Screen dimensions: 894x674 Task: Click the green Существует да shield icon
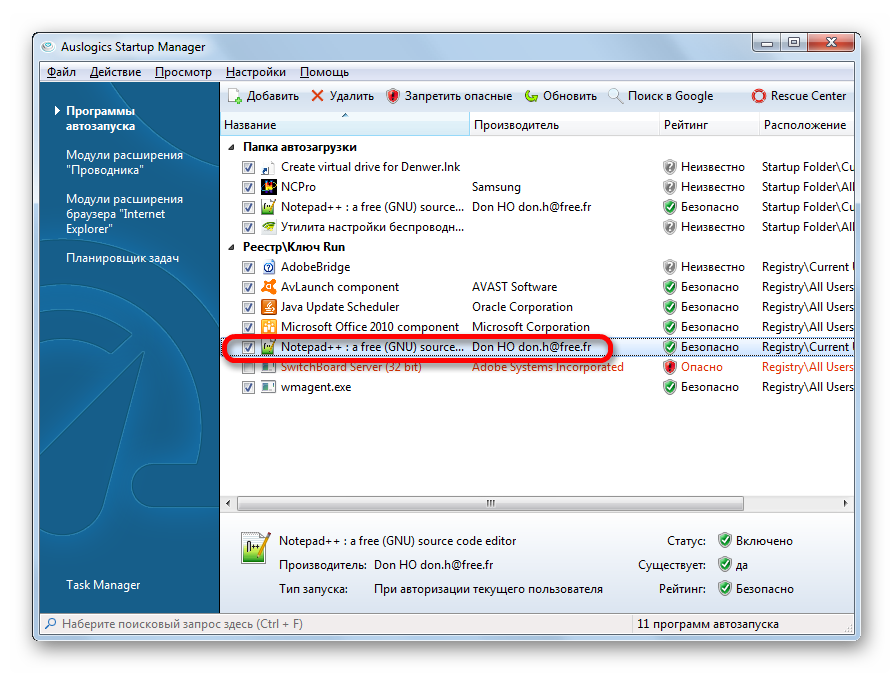pyautogui.click(x=725, y=565)
